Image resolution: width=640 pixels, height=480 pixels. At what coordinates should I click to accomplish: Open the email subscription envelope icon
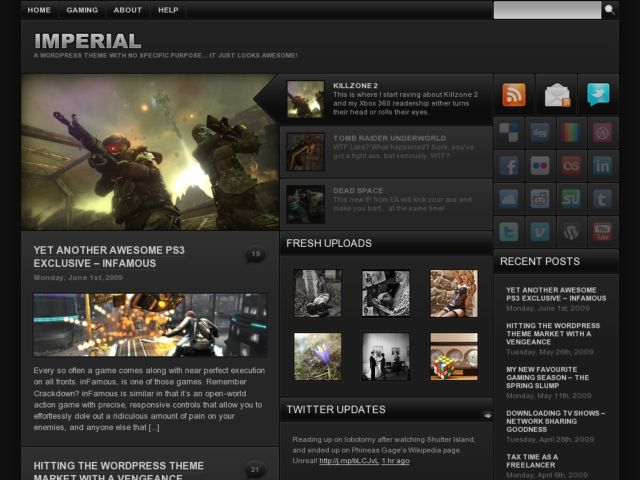tap(557, 95)
